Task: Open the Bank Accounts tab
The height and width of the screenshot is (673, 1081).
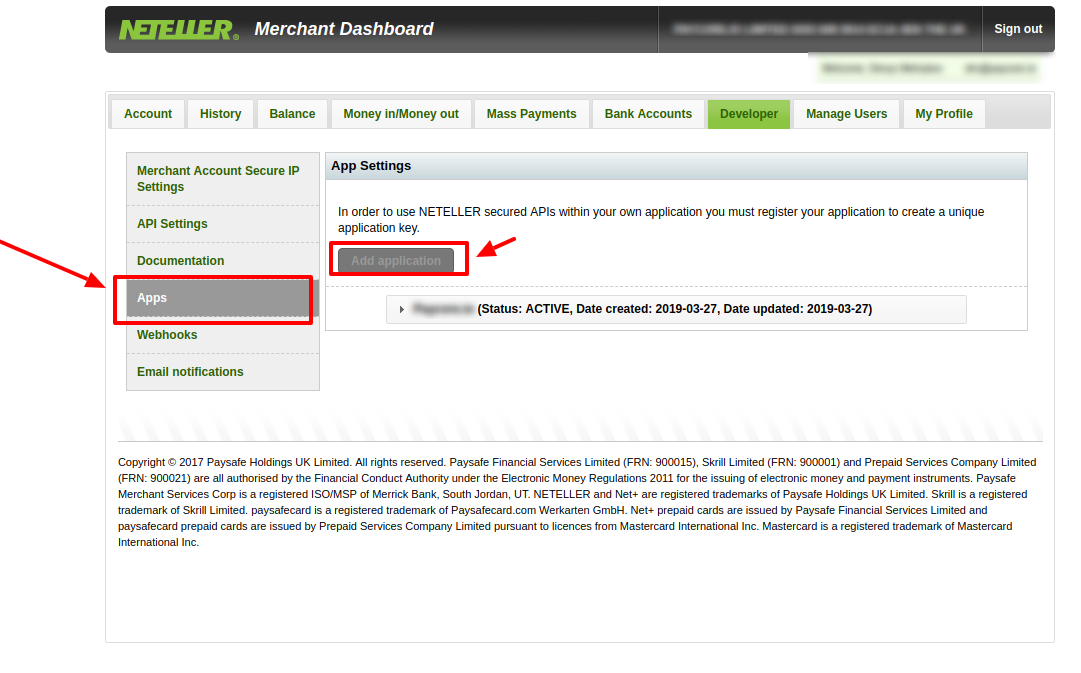Action: click(648, 114)
